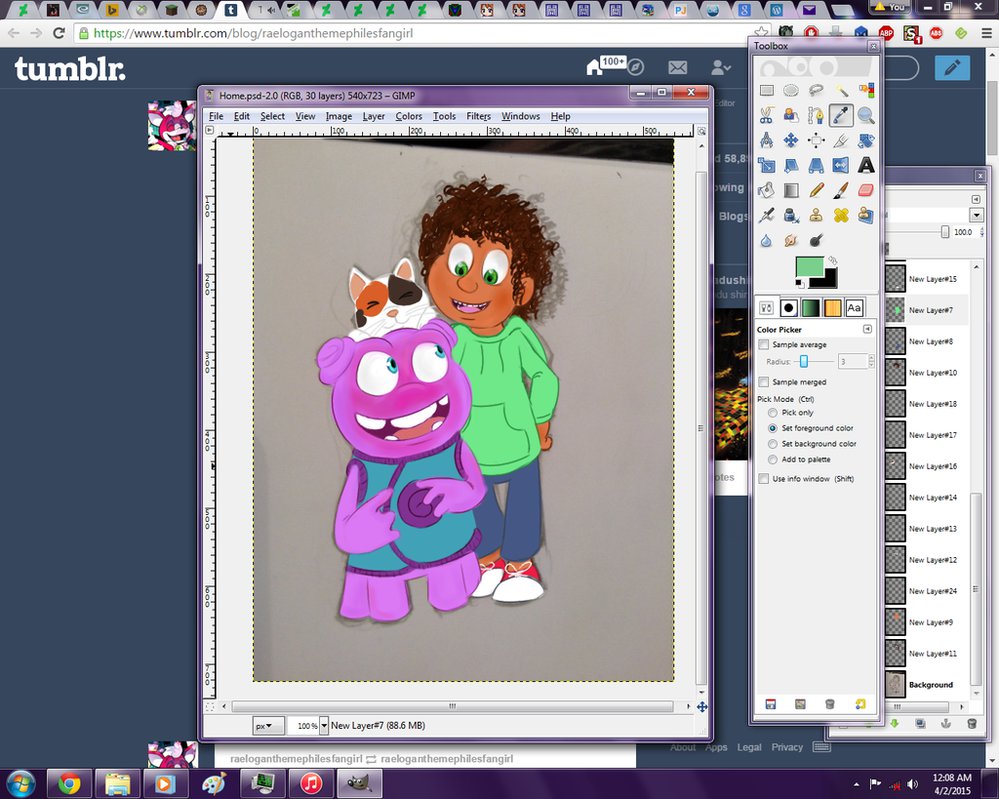Open the 100% zoom level dropdown
The image size is (999, 799).
[x=323, y=726]
